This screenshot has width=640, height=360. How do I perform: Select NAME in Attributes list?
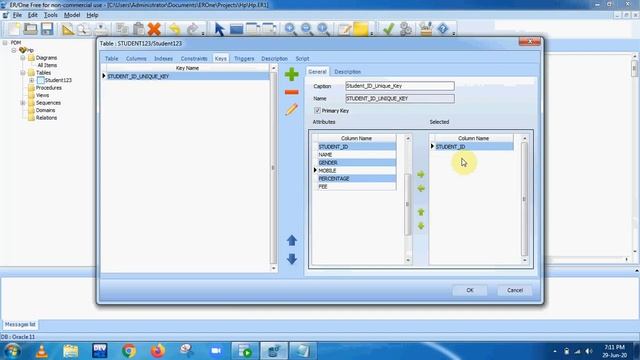click(x=356, y=155)
